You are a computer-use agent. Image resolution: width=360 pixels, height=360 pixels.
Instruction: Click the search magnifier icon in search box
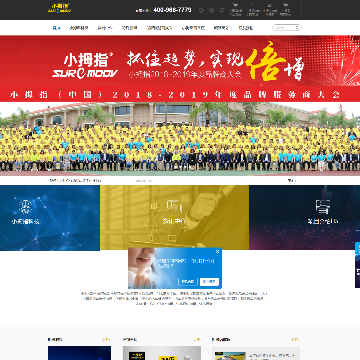tap(297, 28)
